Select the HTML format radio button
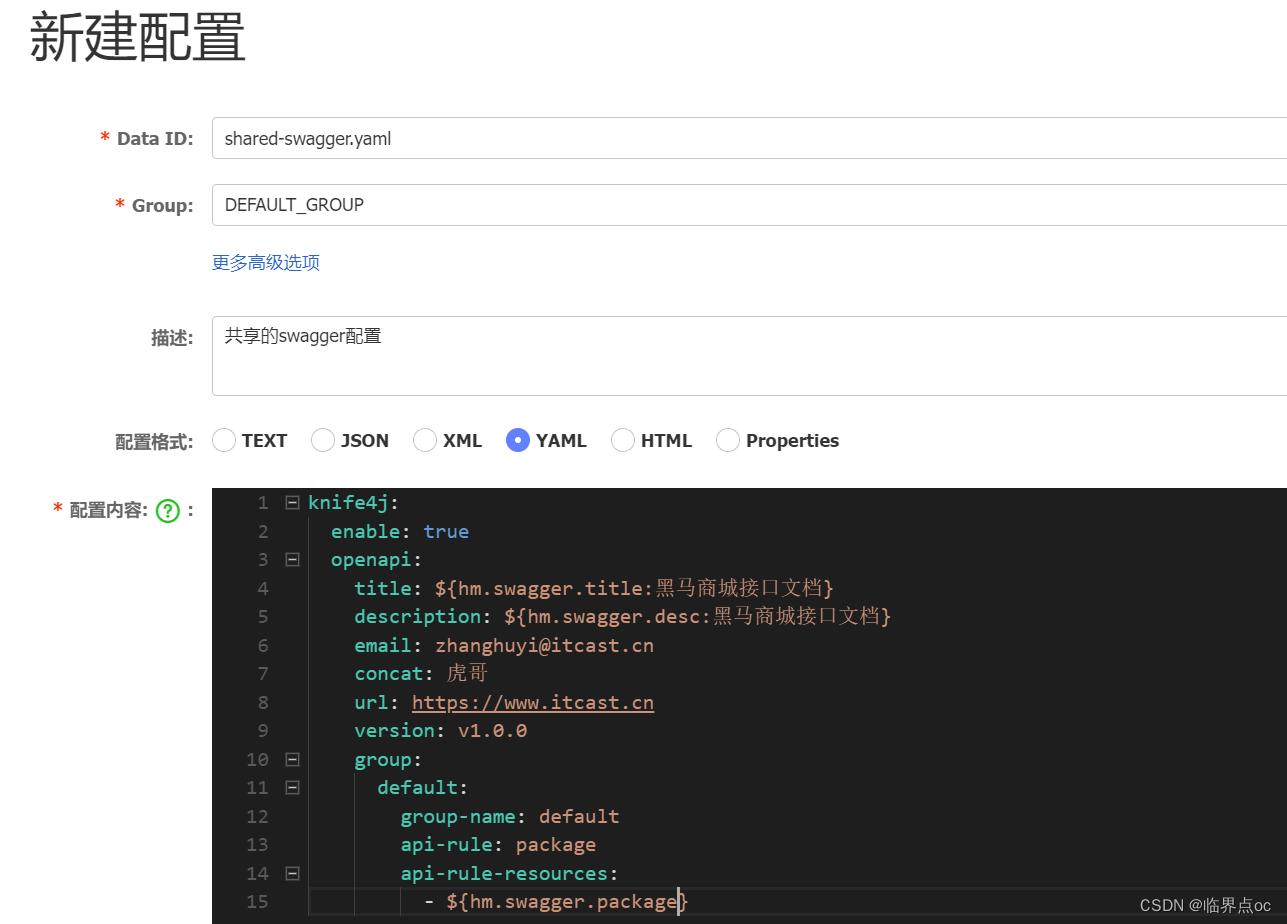 coord(623,440)
